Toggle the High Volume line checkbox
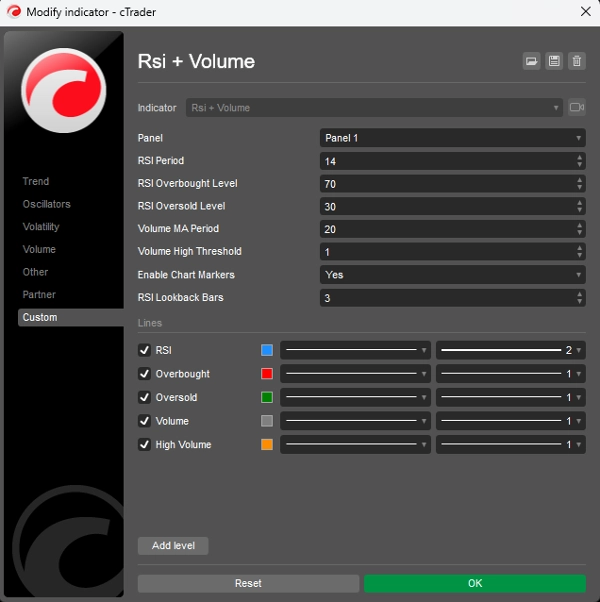The image size is (600, 602). click(144, 445)
